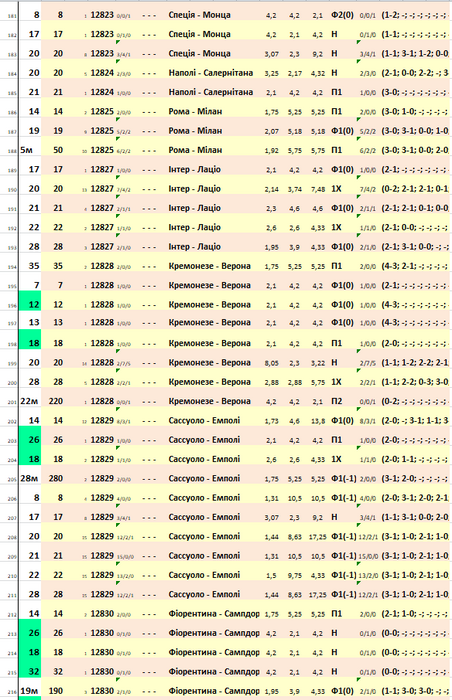452x700 pixels.
Task: Click 'Фіорентина - Сампдор' in row 212
Action: (x=213, y=613)
